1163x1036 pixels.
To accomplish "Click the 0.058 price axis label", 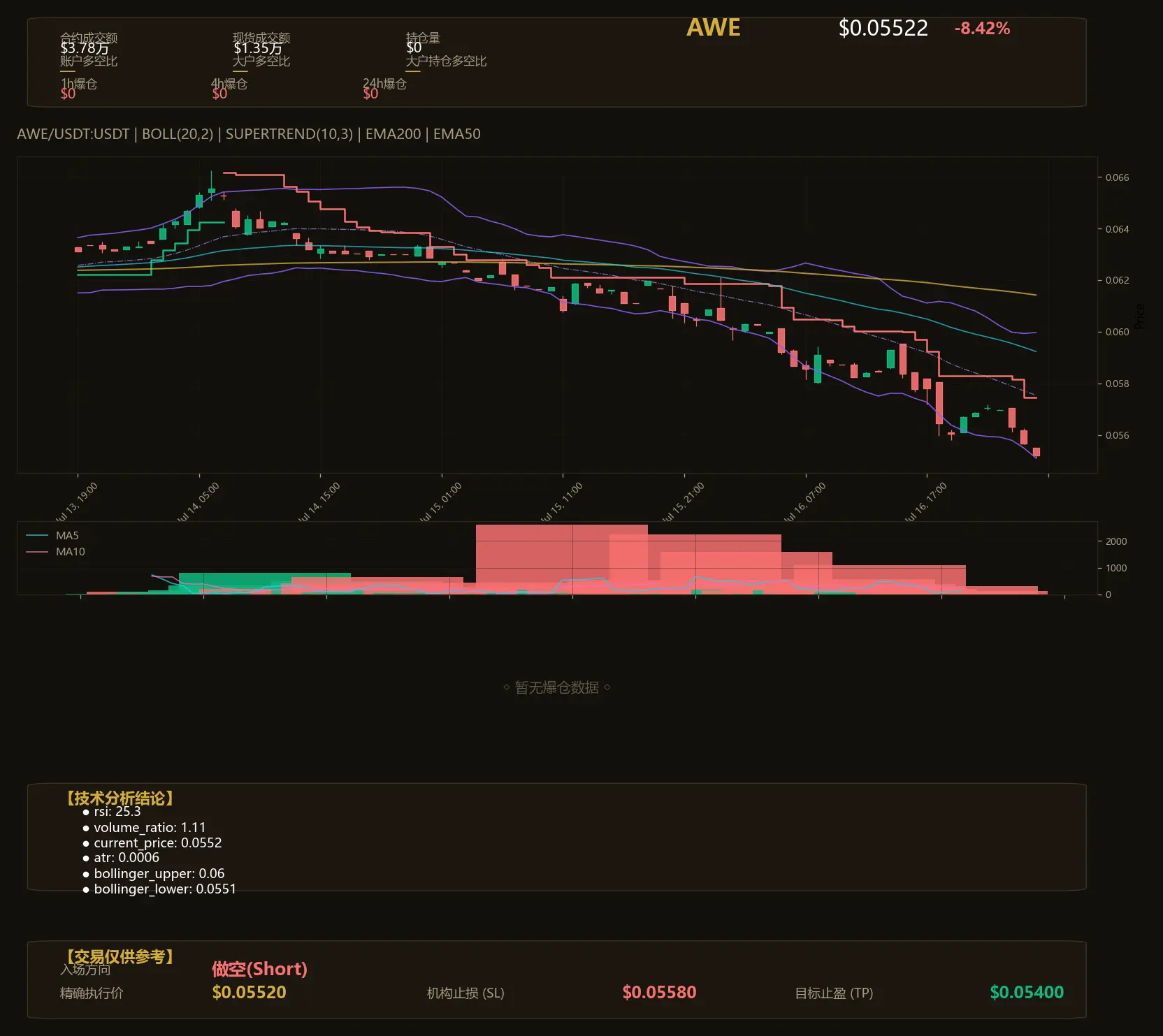I will pos(1117,384).
